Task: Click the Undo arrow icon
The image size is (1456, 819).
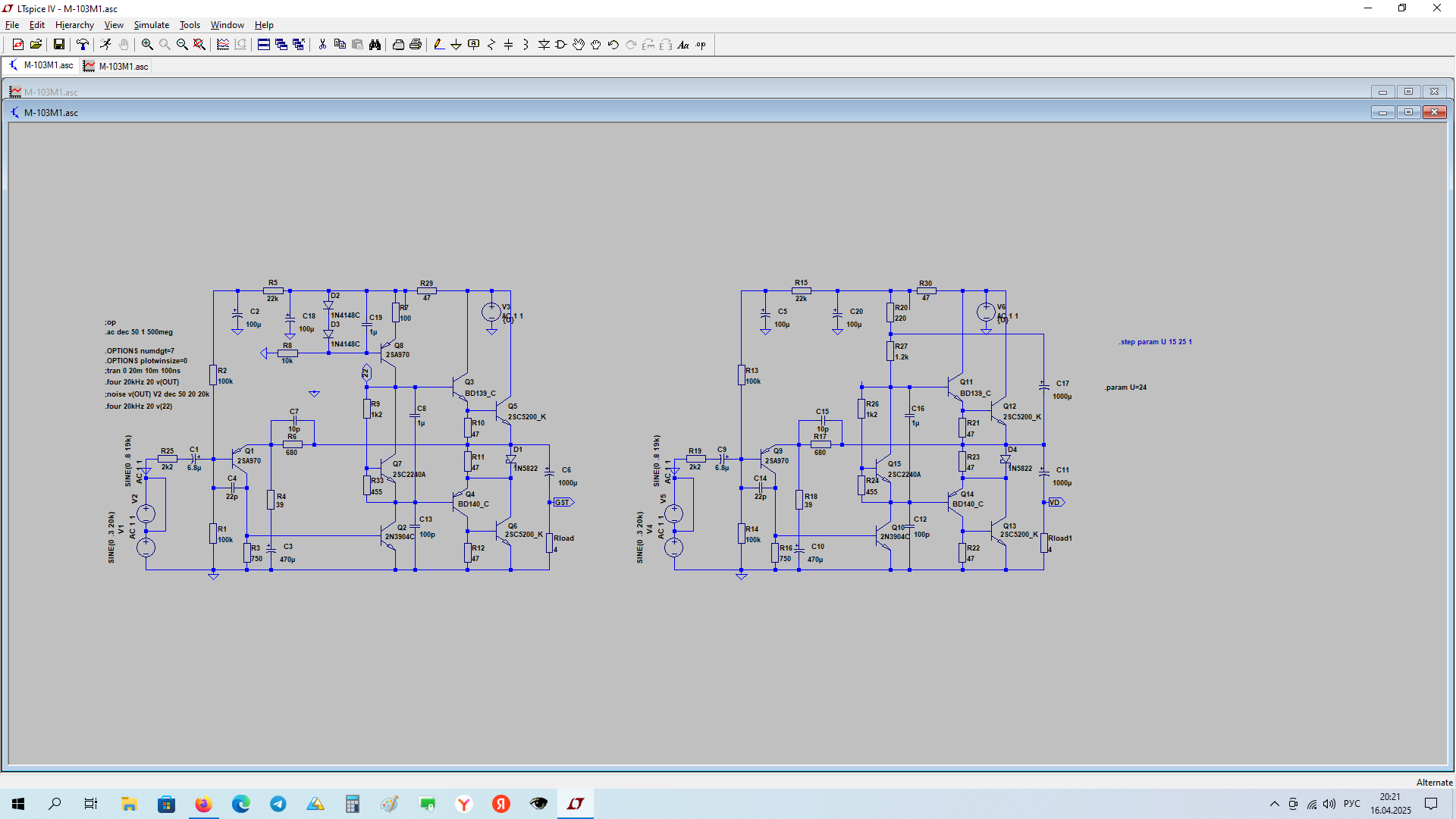Action: (x=613, y=45)
